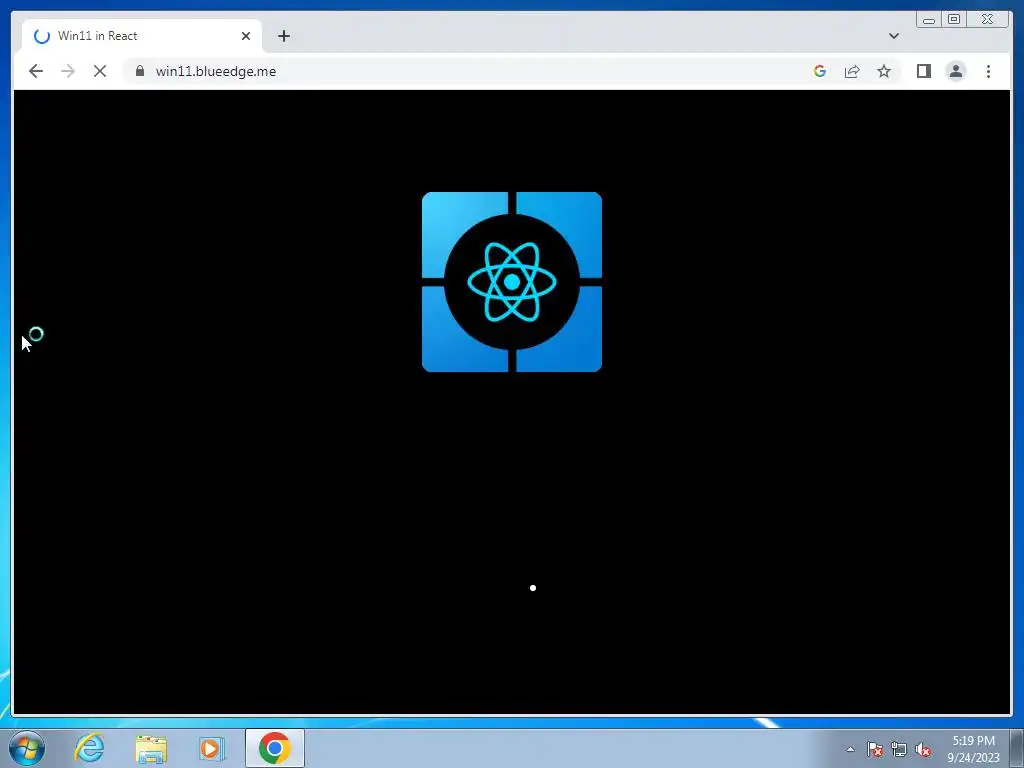The image size is (1024, 768).
Task: Open Windows Explorer folder in taskbar
Action: [x=151, y=748]
